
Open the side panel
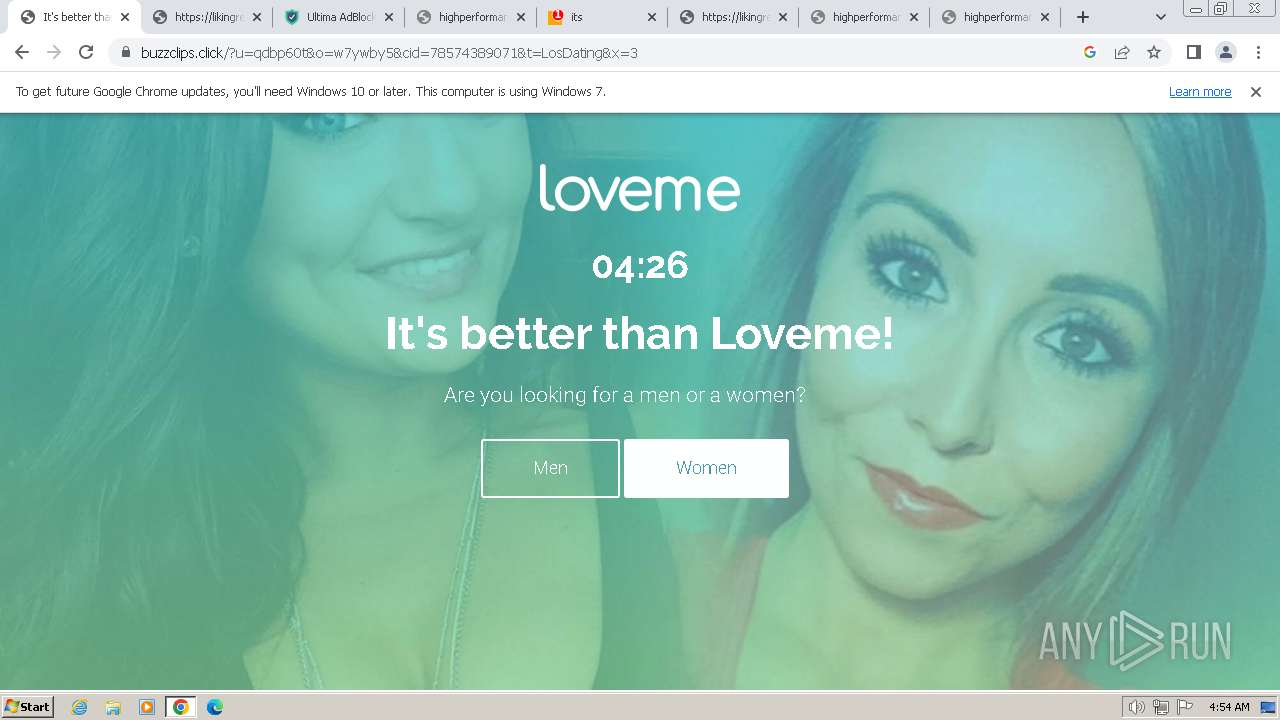pos(1193,53)
